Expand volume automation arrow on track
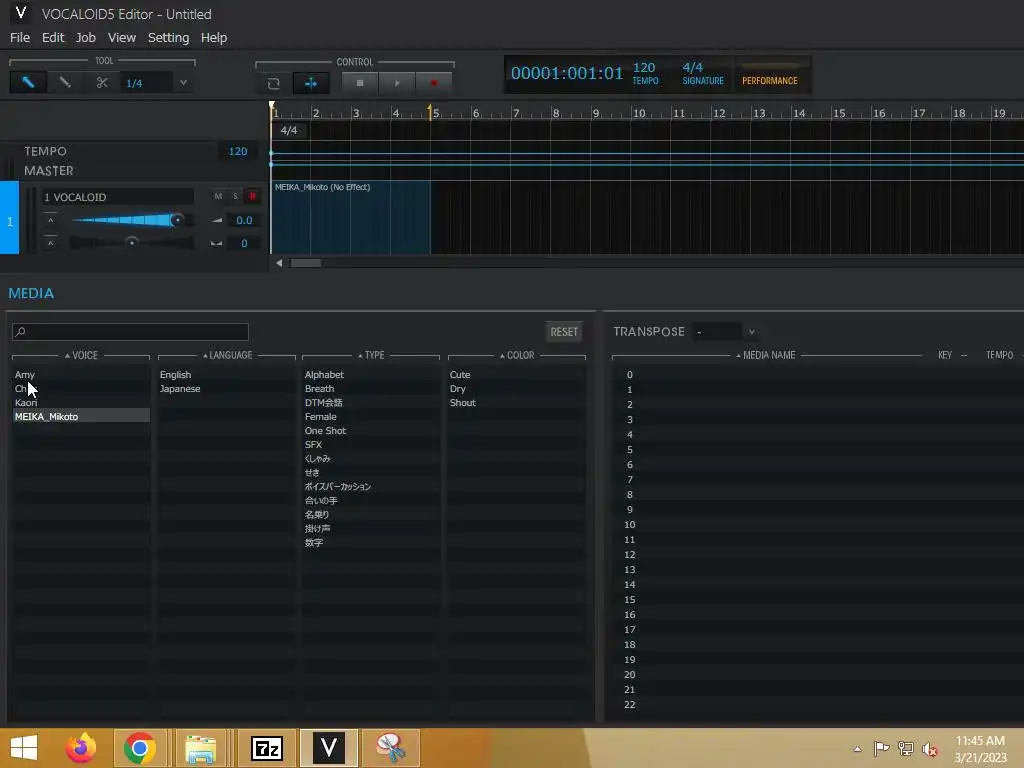This screenshot has width=1024, height=768. click(50, 220)
